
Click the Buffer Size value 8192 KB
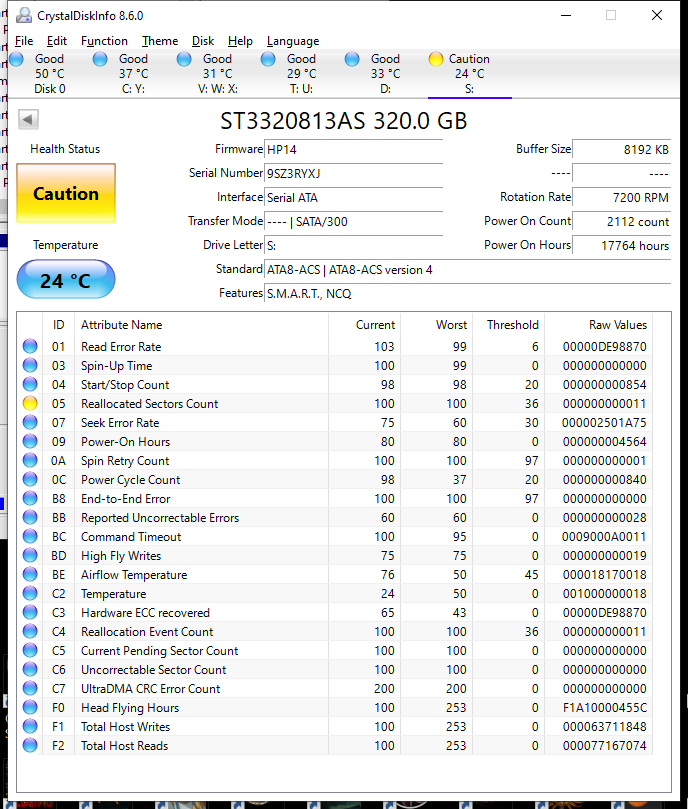(621, 150)
